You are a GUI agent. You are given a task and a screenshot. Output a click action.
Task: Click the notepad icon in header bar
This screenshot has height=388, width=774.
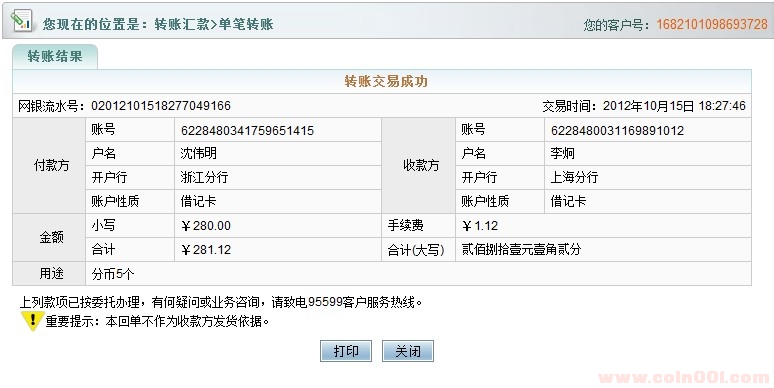(x=22, y=21)
